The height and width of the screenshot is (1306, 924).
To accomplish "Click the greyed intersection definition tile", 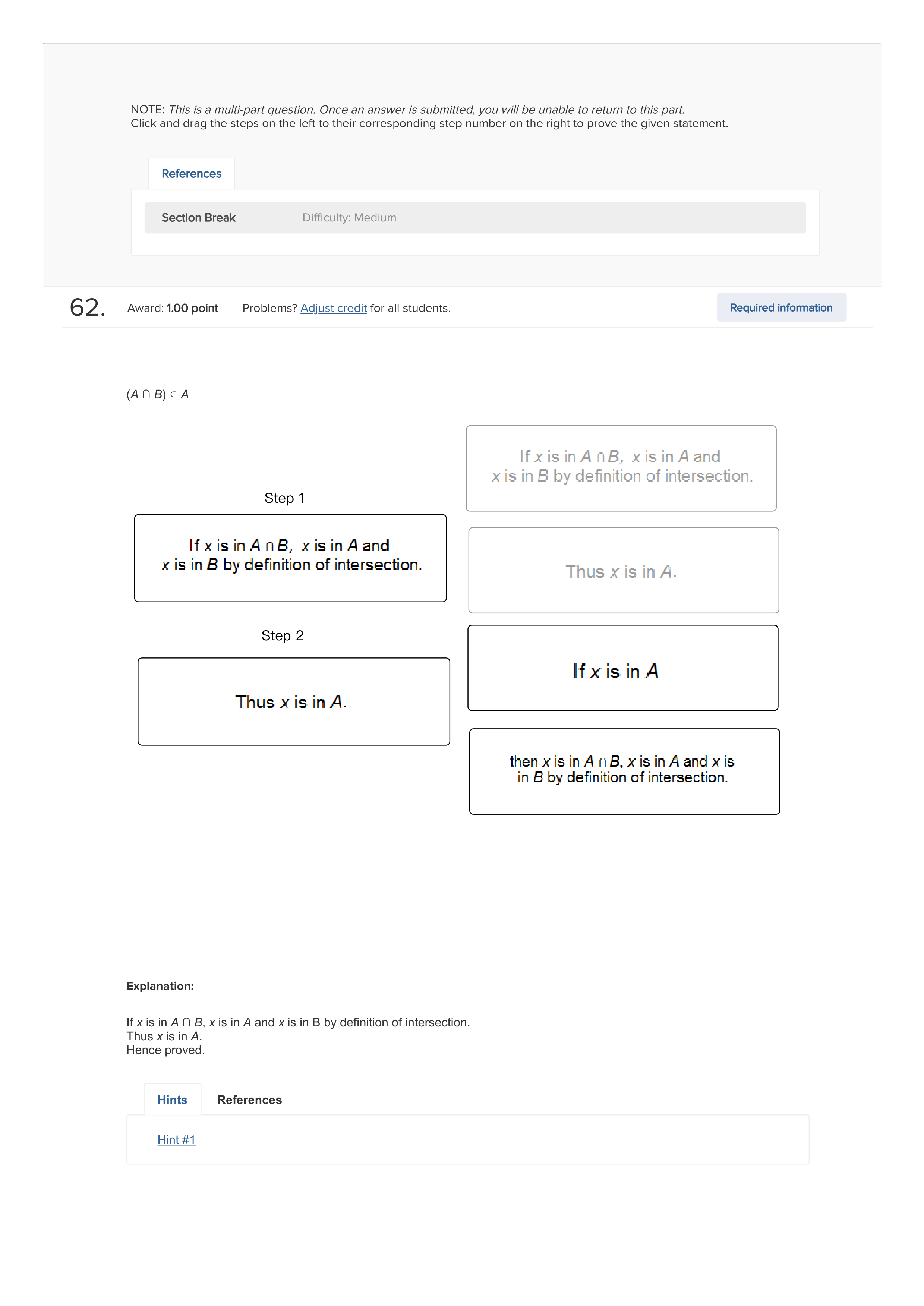I will (x=621, y=468).
